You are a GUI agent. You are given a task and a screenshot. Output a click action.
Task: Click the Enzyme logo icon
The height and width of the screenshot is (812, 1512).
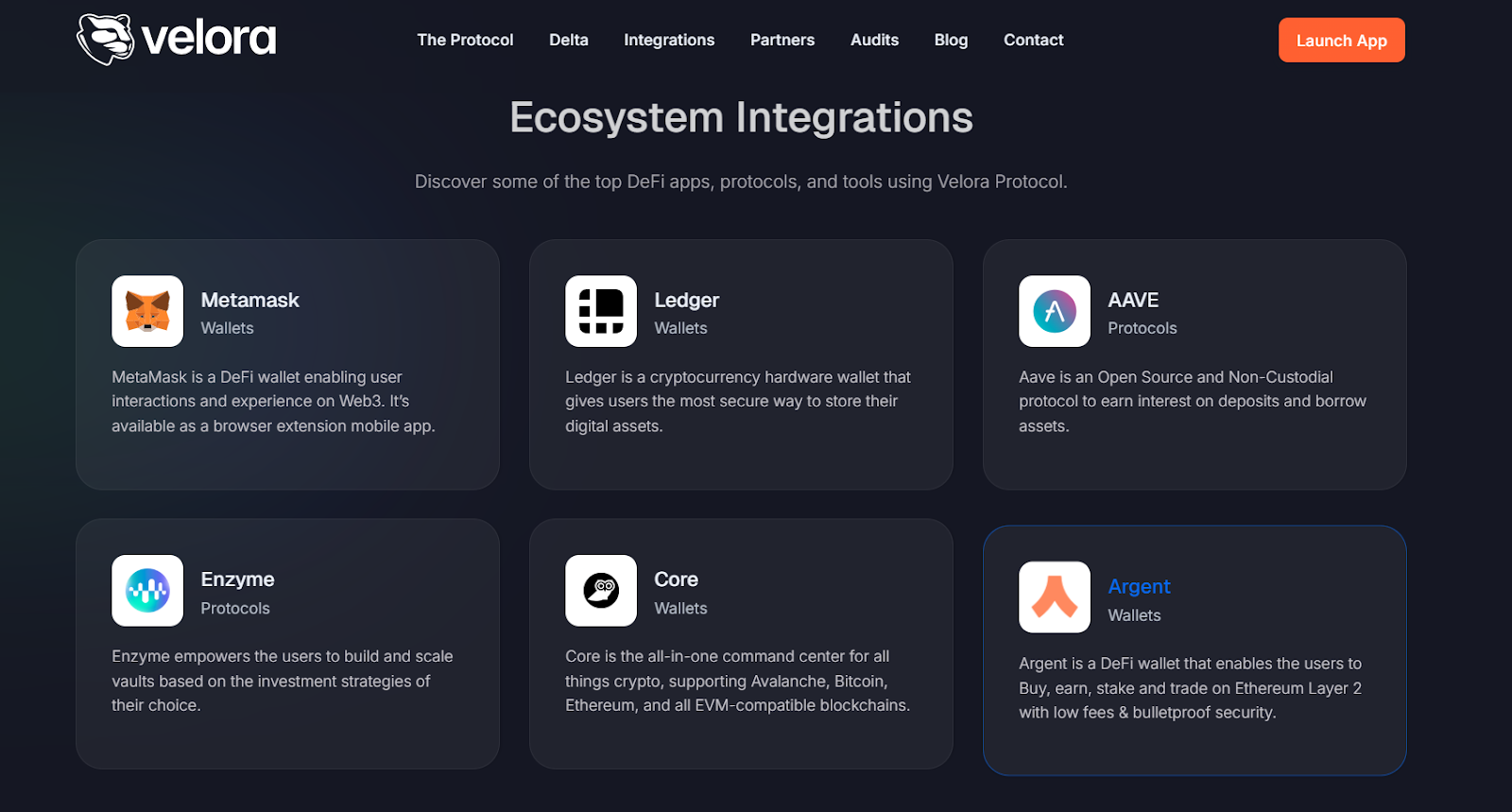[x=147, y=591]
